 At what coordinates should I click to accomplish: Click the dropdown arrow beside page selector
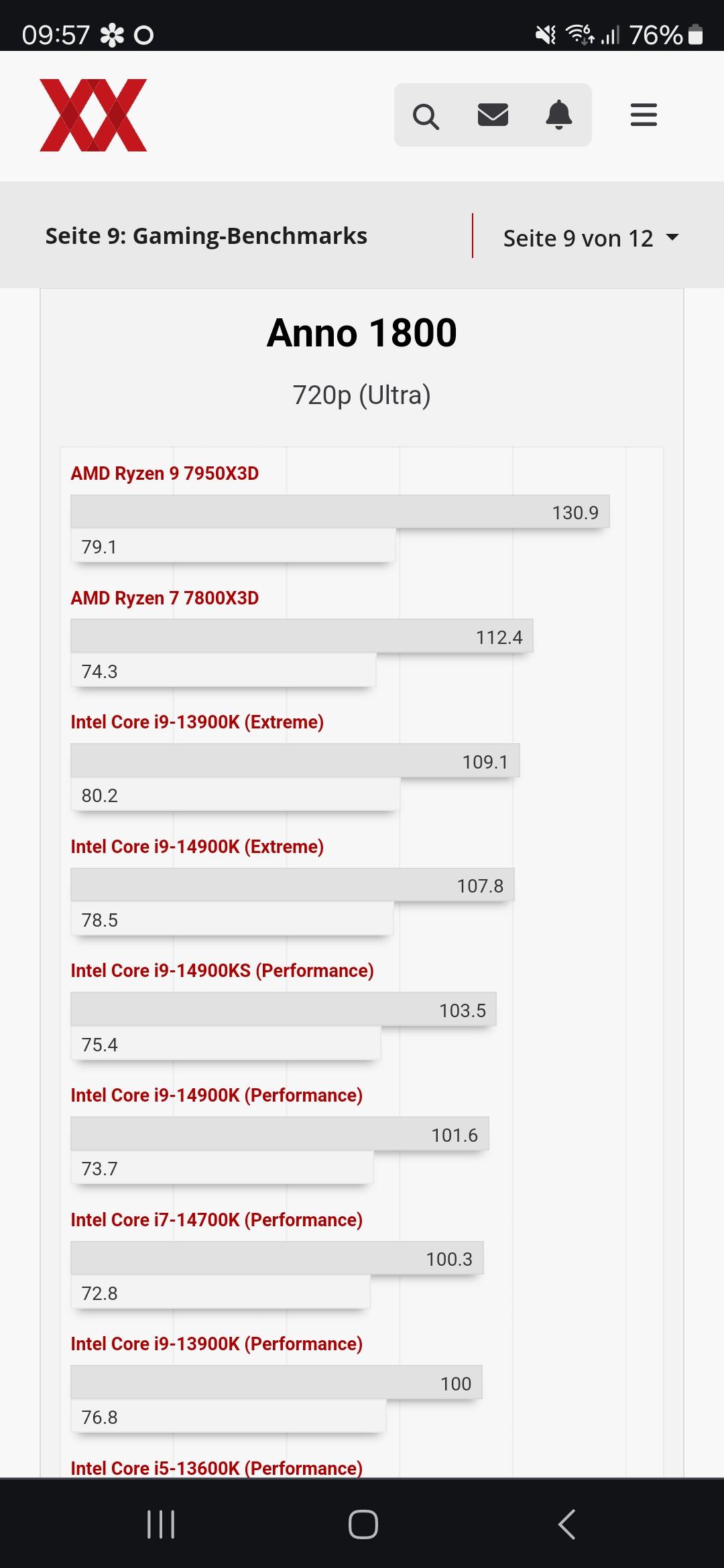coord(672,237)
